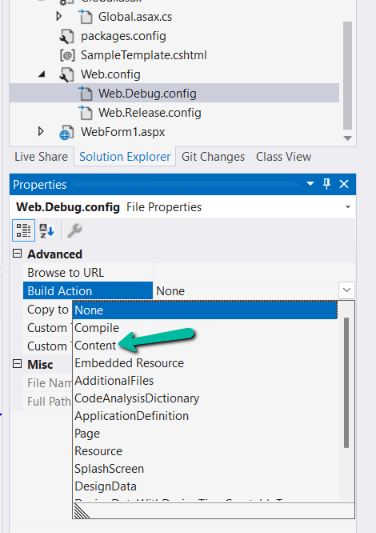This screenshot has width=376, height=533.
Task: Click the Web.Debug.config file icon
Action: click(85, 93)
